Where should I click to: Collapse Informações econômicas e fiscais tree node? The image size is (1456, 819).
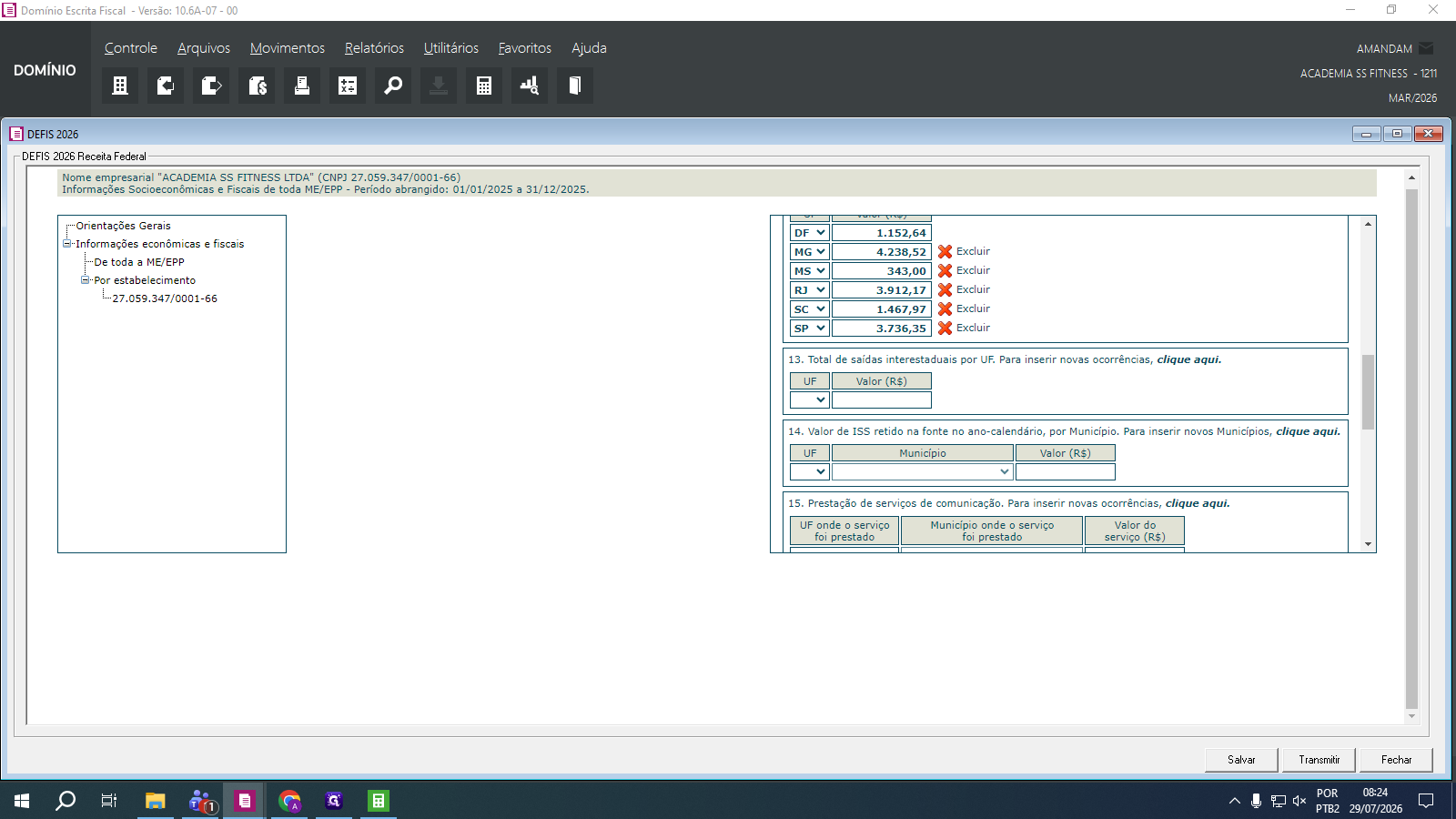(66, 244)
